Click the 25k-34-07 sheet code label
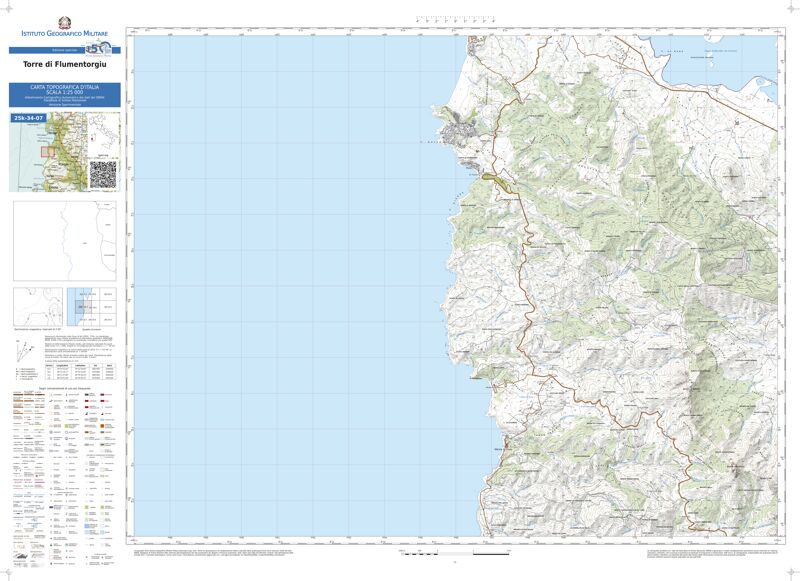Image resolution: width=800 pixels, height=581 pixels. (29, 118)
